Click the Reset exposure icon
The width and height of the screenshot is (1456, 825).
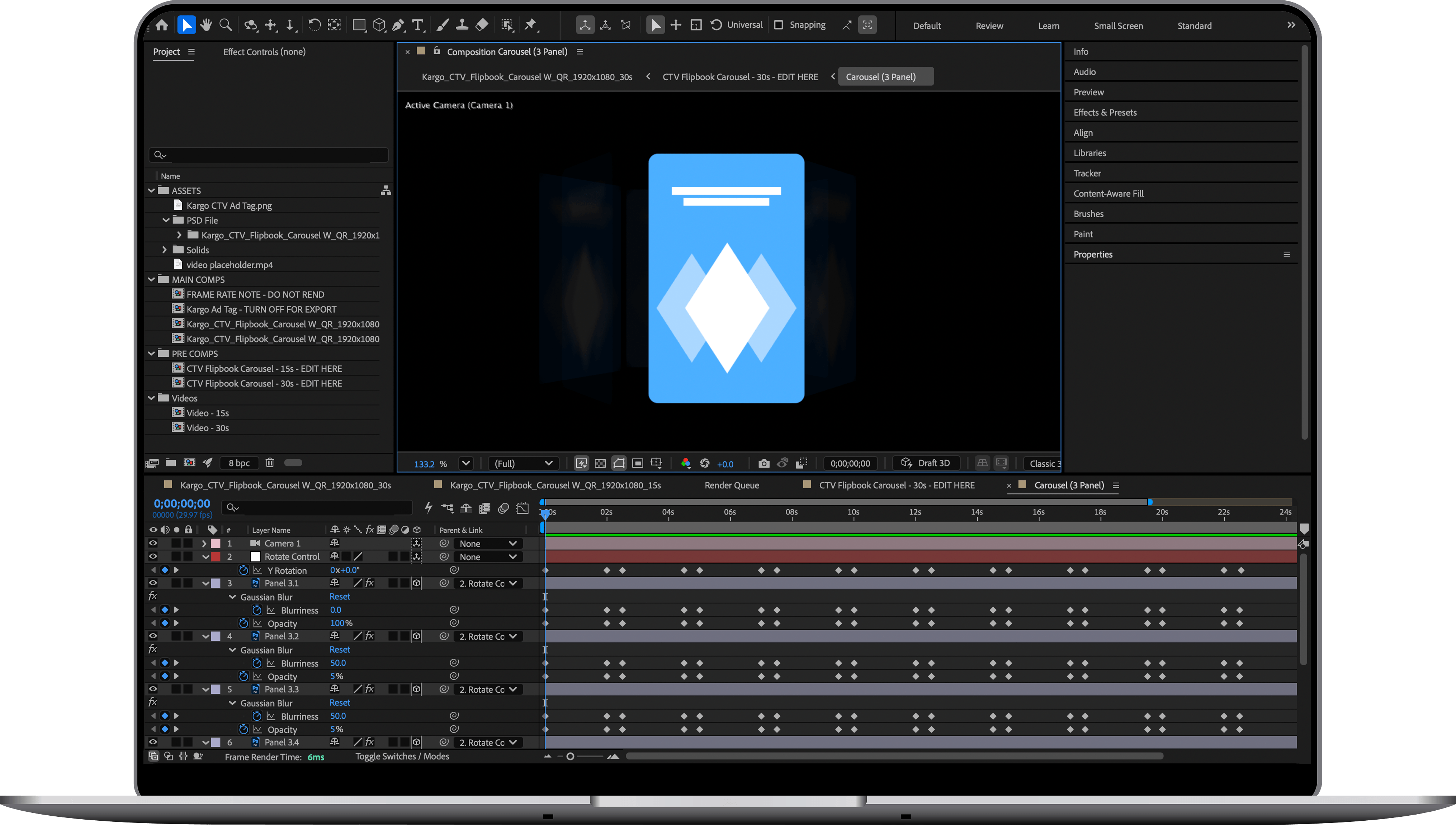704,464
